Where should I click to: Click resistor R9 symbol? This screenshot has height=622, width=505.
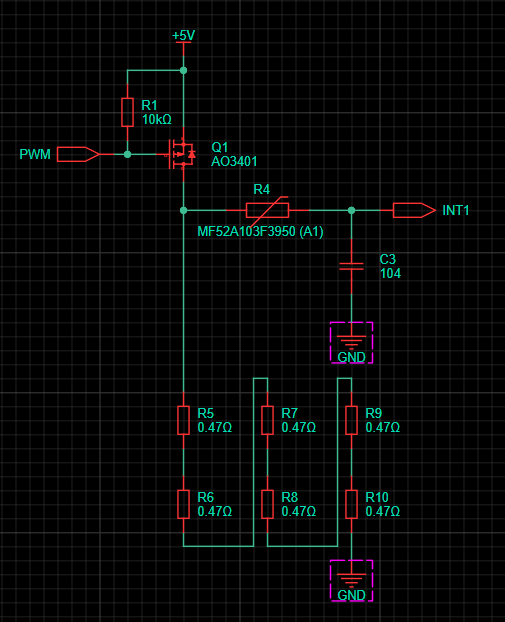[x=351, y=420]
